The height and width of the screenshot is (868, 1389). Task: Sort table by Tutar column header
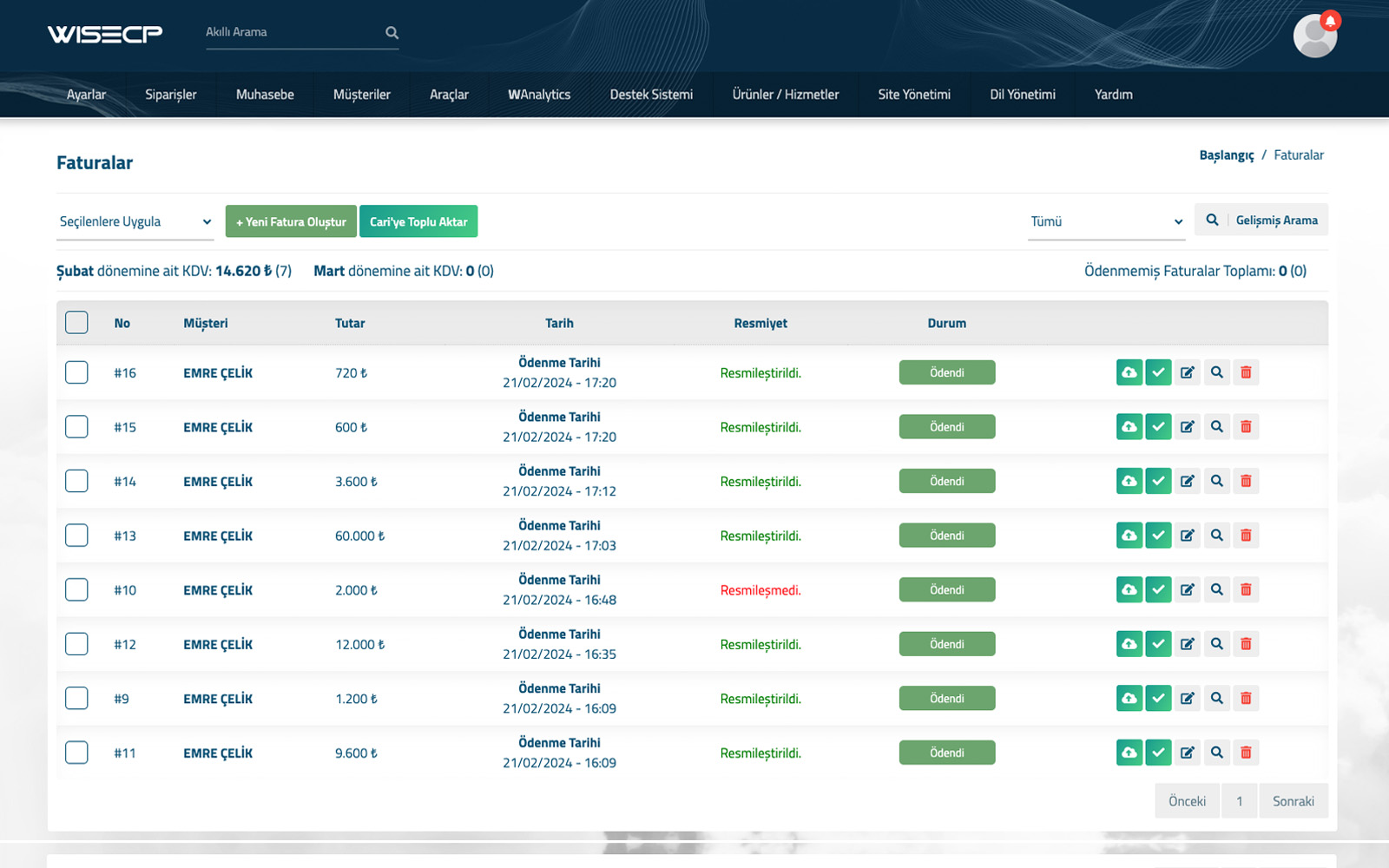350,323
